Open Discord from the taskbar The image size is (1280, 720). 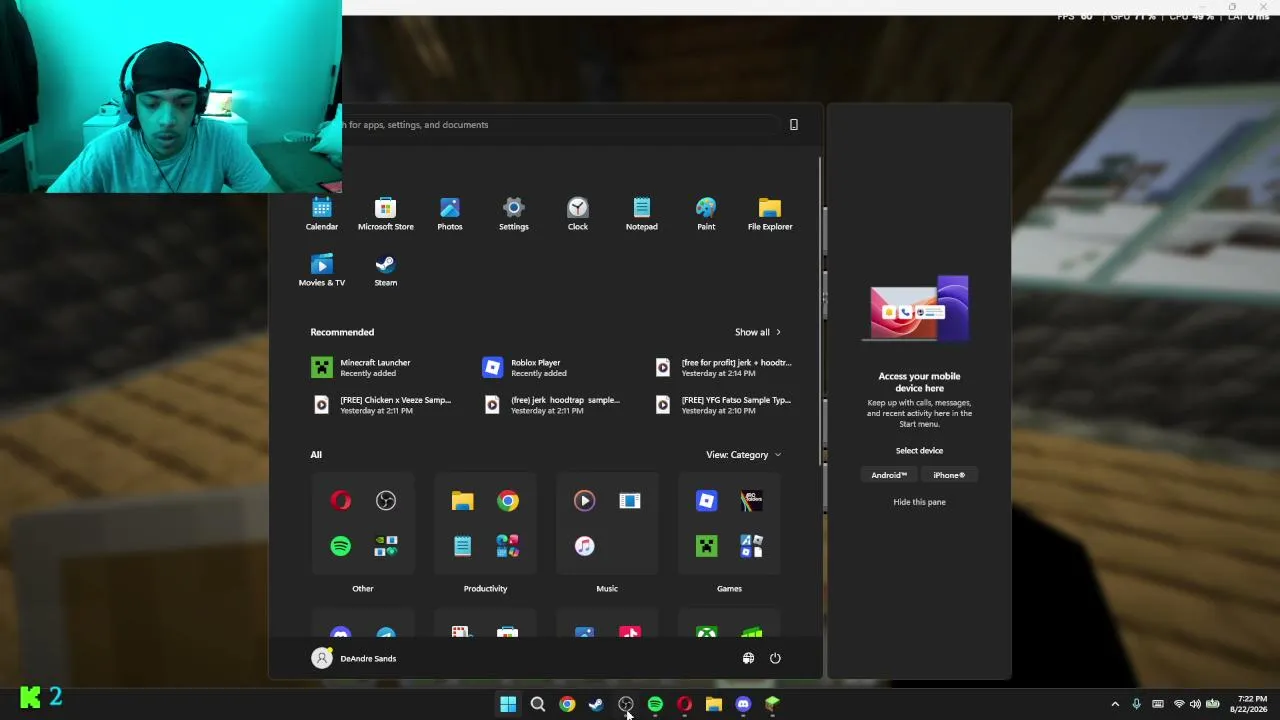click(x=743, y=704)
